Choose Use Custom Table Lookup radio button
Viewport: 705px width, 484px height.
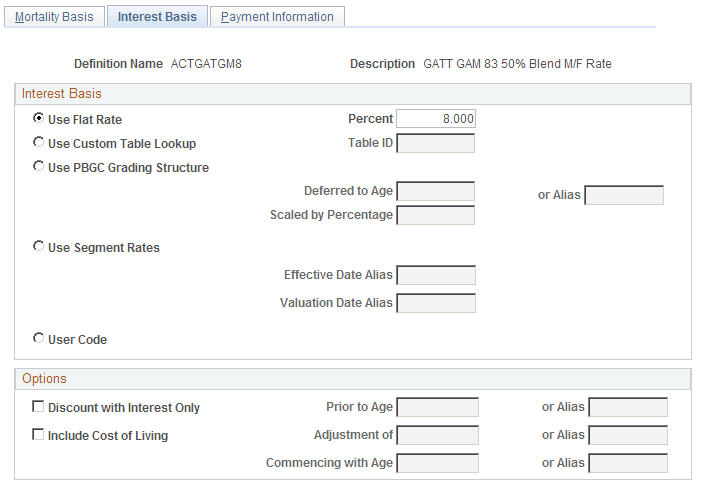(39, 143)
